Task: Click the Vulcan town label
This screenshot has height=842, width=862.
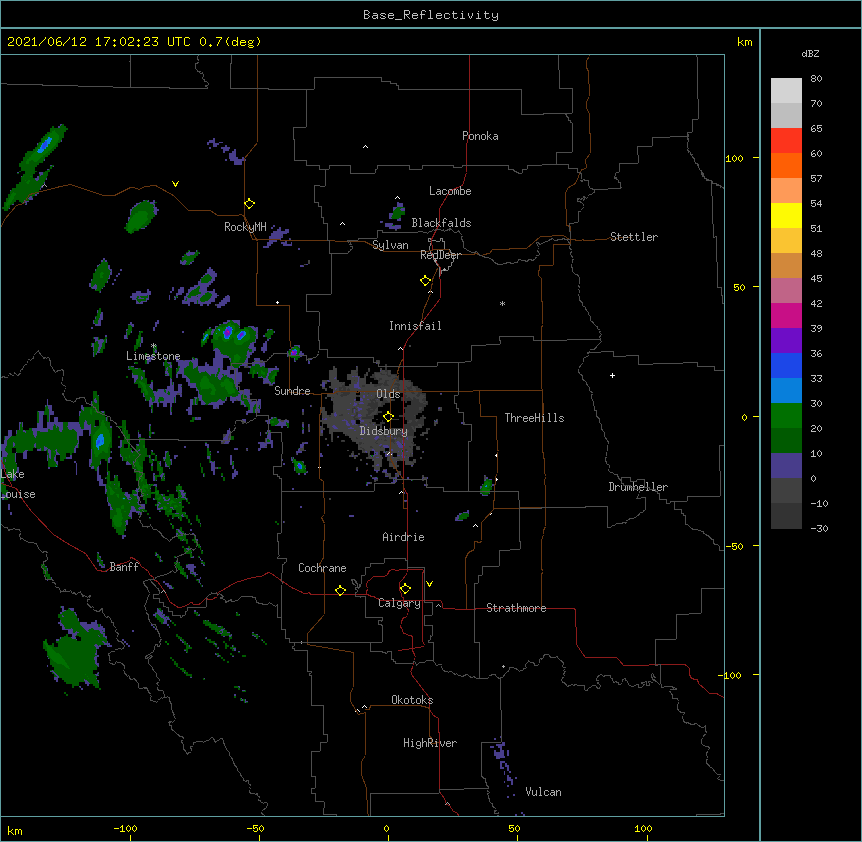Action: (x=543, y=792)
